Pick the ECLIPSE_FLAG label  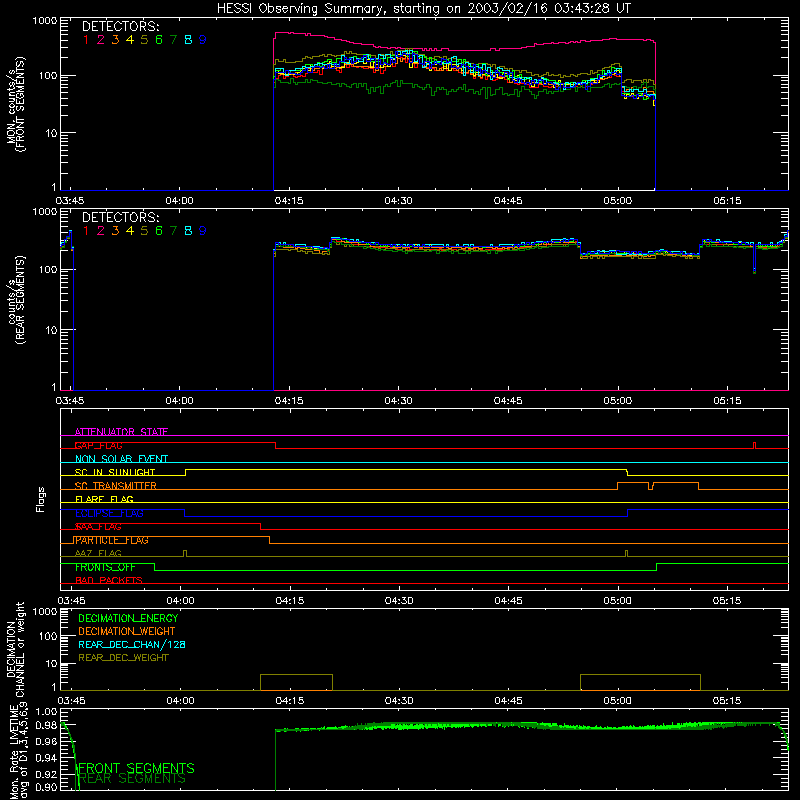click(x=109, y=513)
